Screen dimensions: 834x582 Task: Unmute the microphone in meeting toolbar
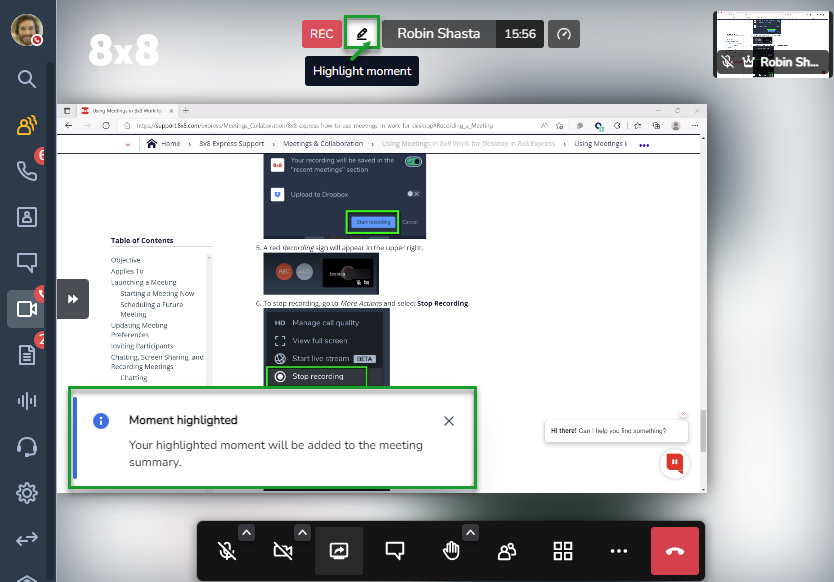tap(227, 551)
